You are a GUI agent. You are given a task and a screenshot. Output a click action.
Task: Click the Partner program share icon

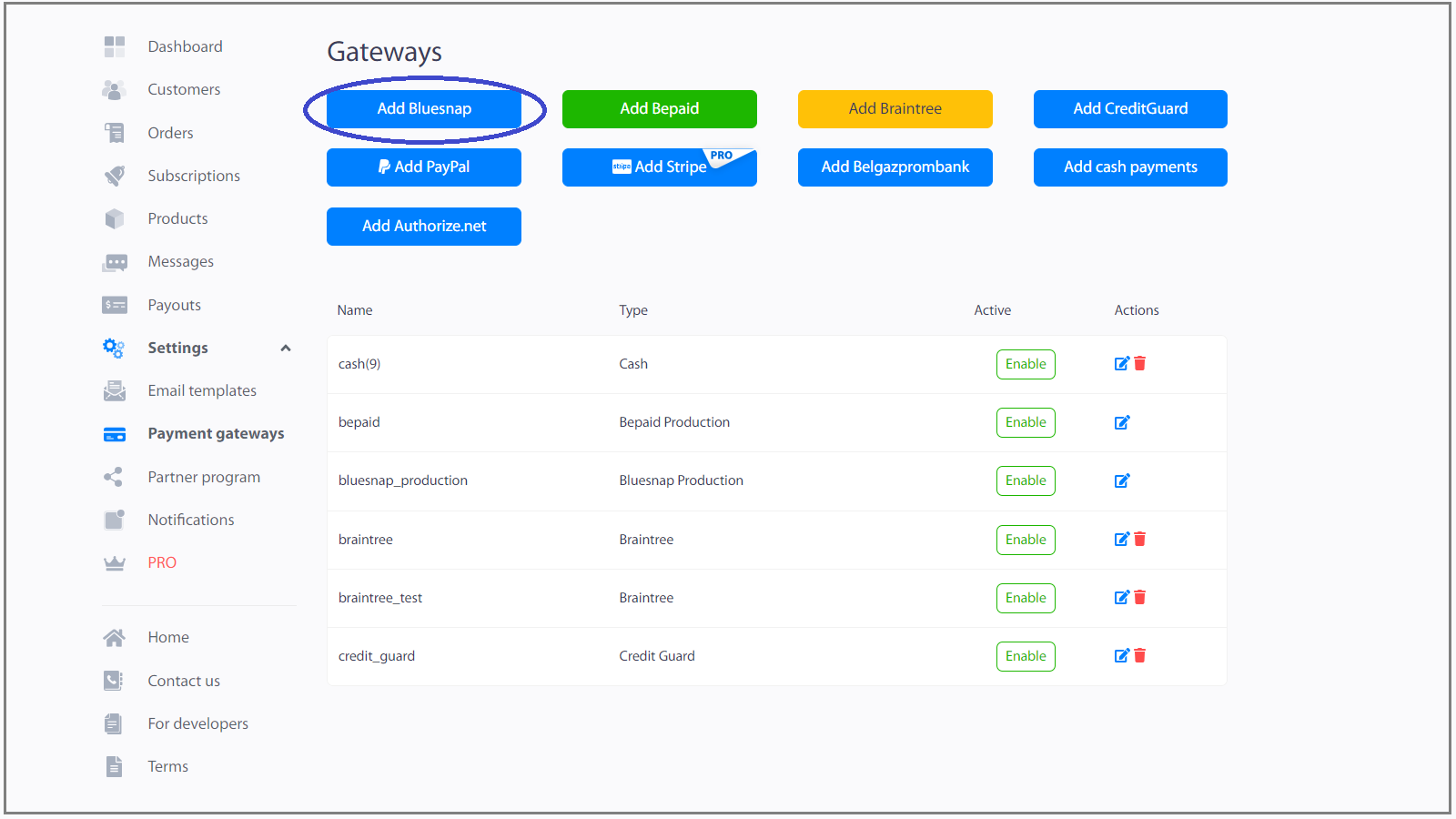pos(115,477)
